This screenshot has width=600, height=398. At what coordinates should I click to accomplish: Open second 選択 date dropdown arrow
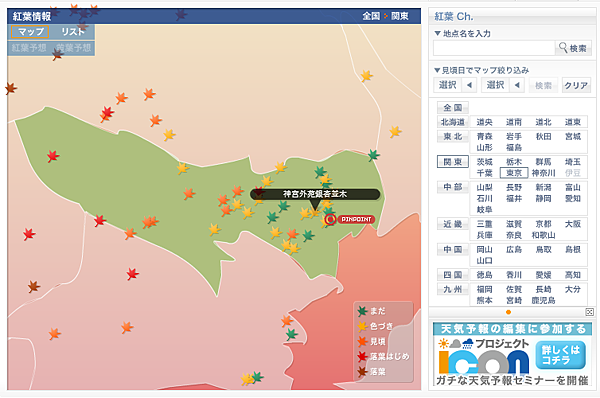(517, 85)
